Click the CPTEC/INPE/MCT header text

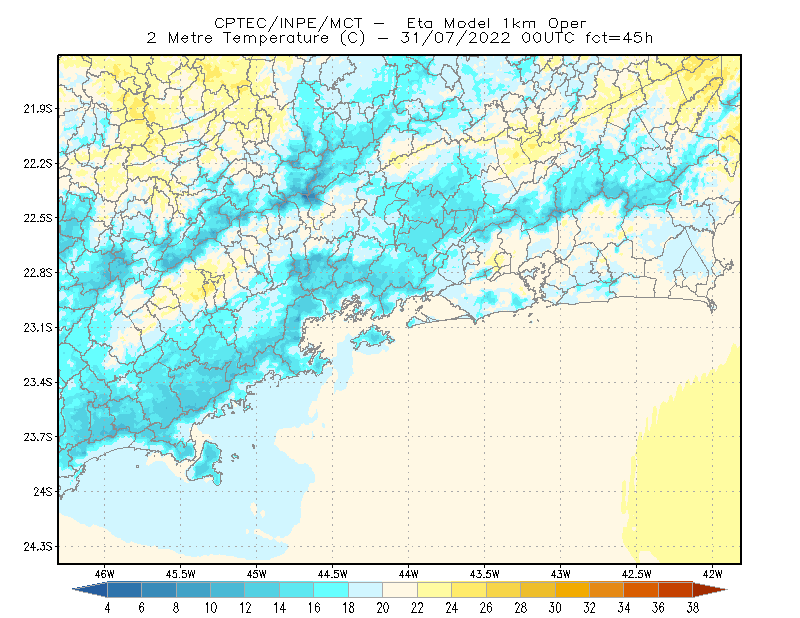[x=288, y=23]
